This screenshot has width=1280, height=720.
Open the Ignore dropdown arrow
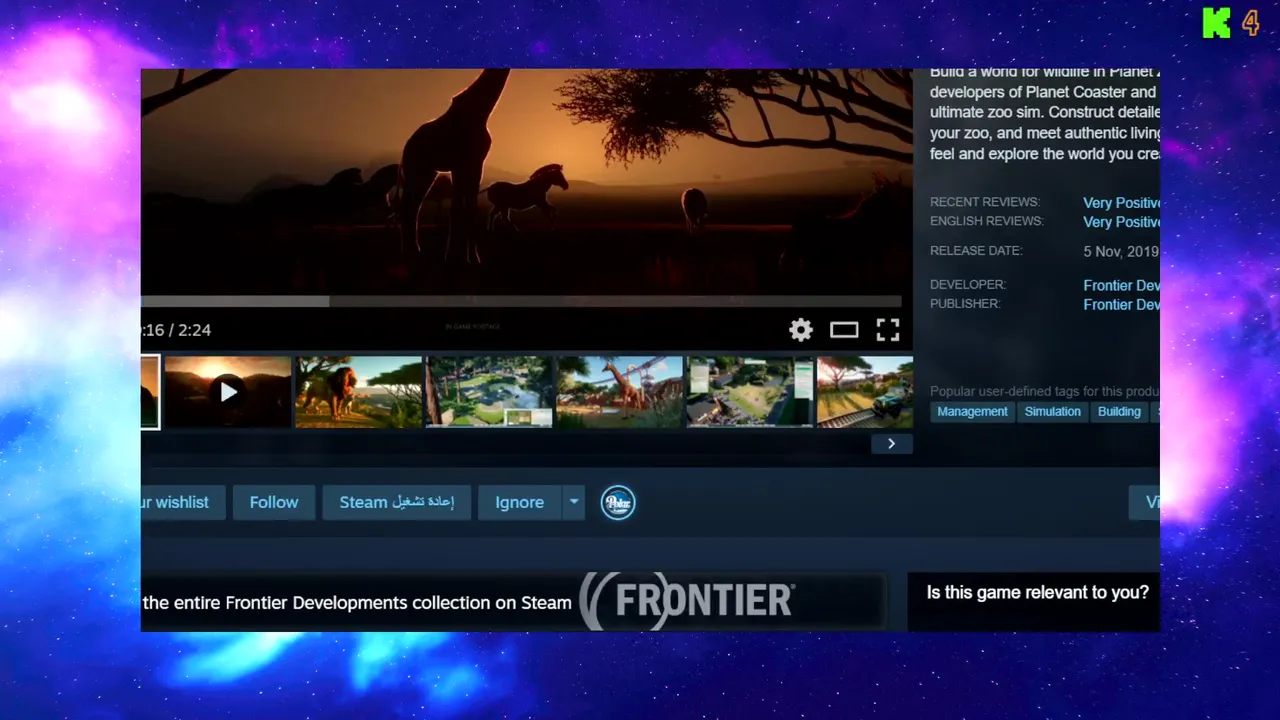click(573, 502)
